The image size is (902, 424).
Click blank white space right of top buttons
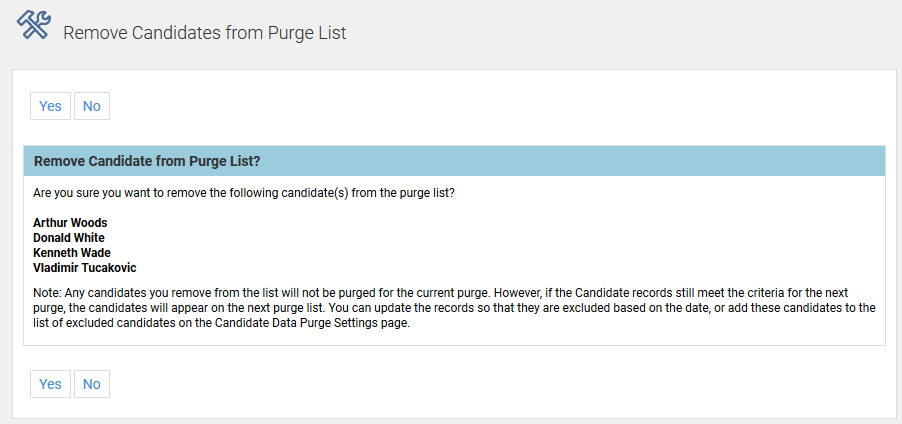tap(500, 106)
